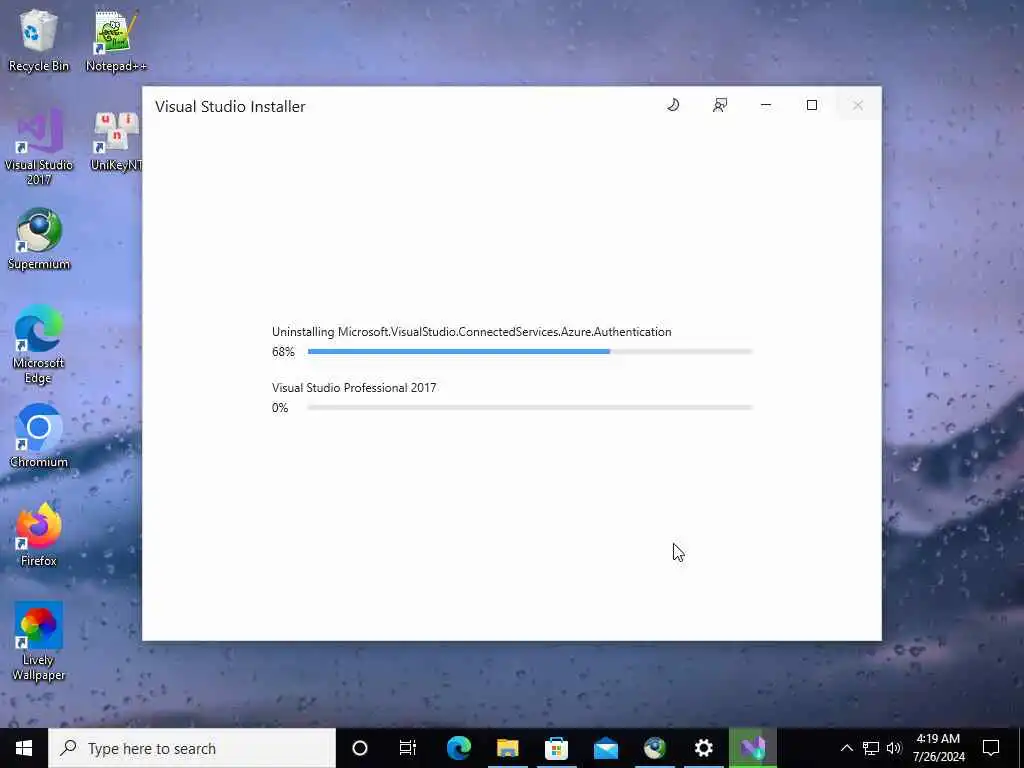Open Cortana circle button on taskbar
The image size is (1024, 768).
pyautogui.click(x=360, y=748)
